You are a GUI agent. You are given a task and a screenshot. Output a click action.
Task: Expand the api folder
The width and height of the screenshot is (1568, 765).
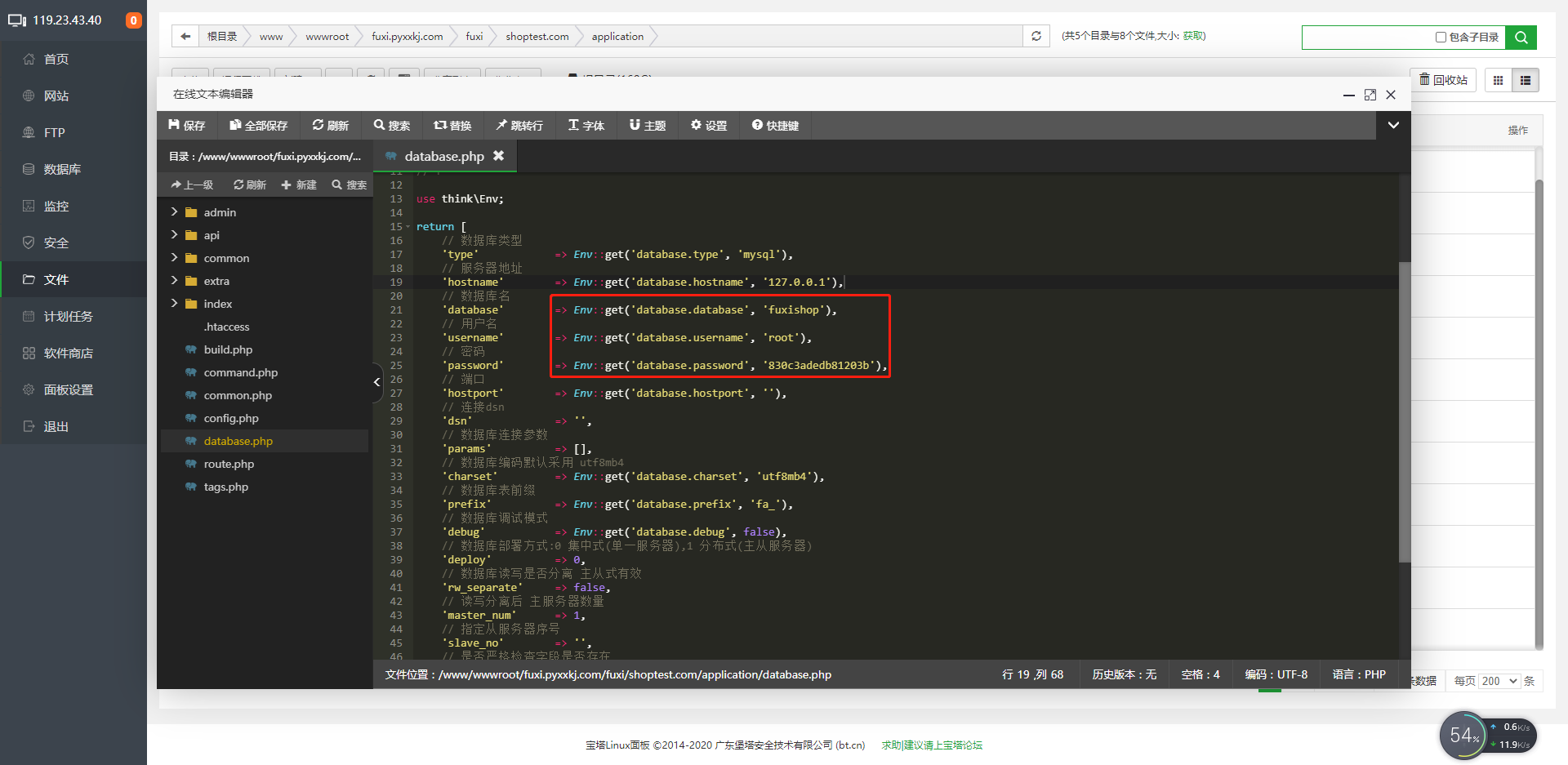[x=174, y=234]
